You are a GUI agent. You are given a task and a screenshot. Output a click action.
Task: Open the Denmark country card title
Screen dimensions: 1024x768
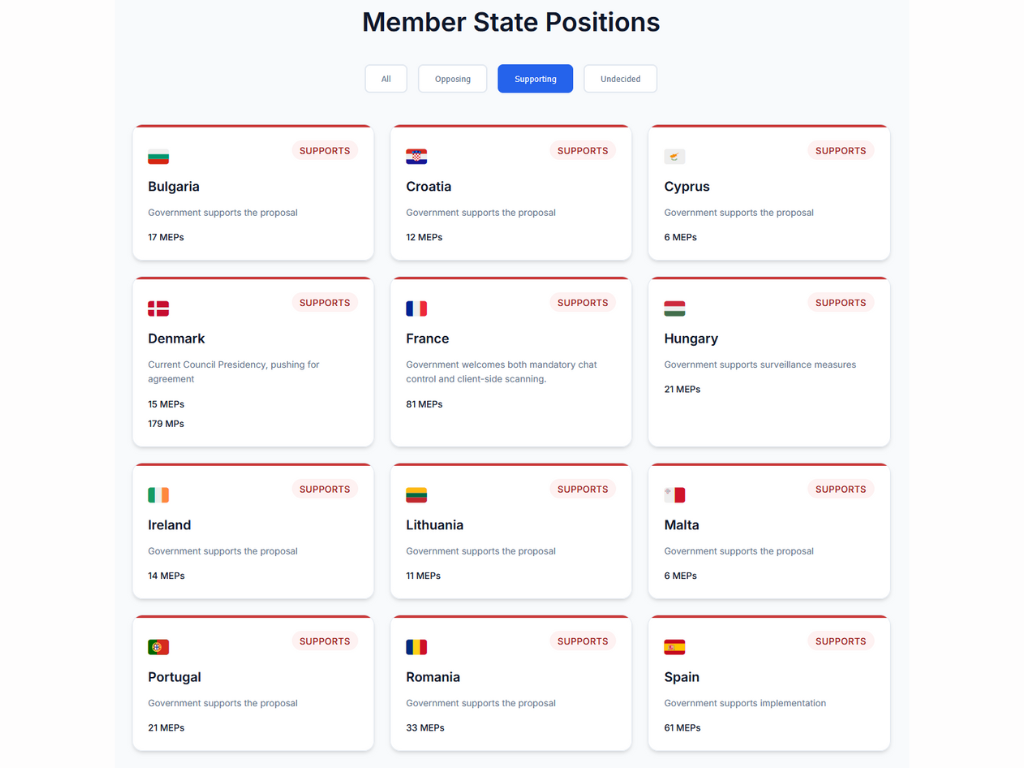coord(176,339)
